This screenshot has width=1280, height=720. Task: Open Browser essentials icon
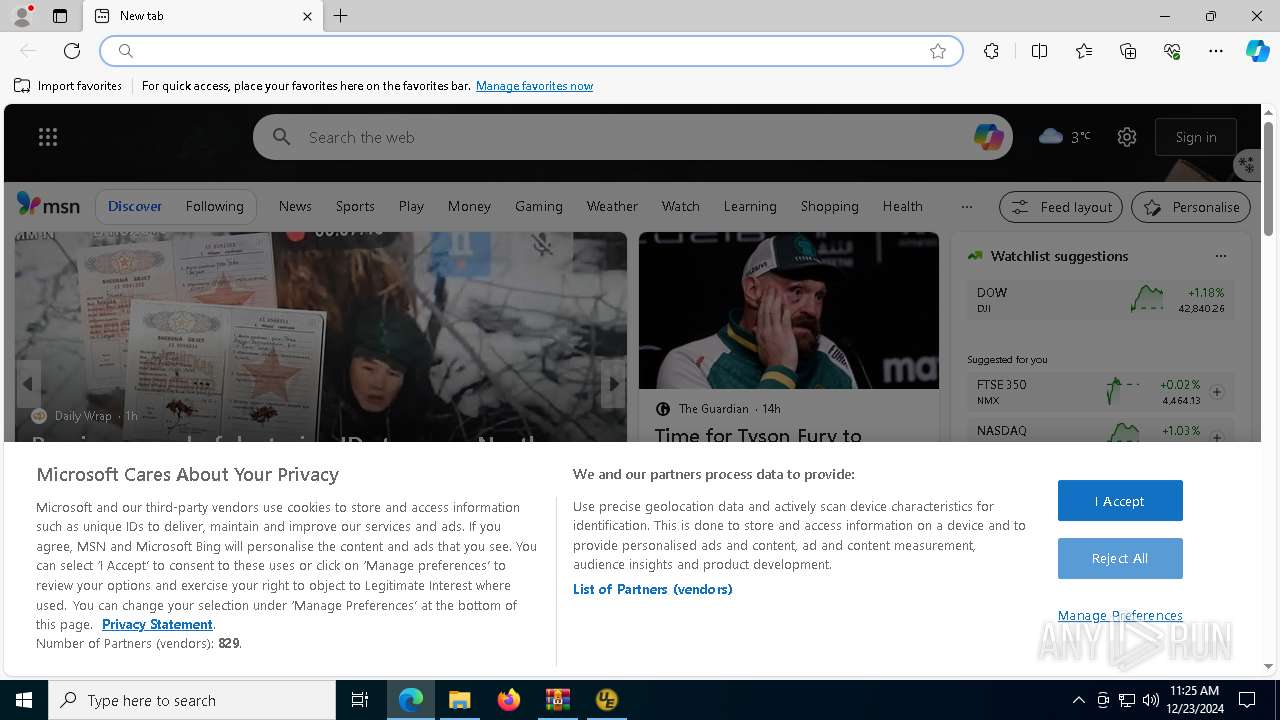coord(1172,51)
